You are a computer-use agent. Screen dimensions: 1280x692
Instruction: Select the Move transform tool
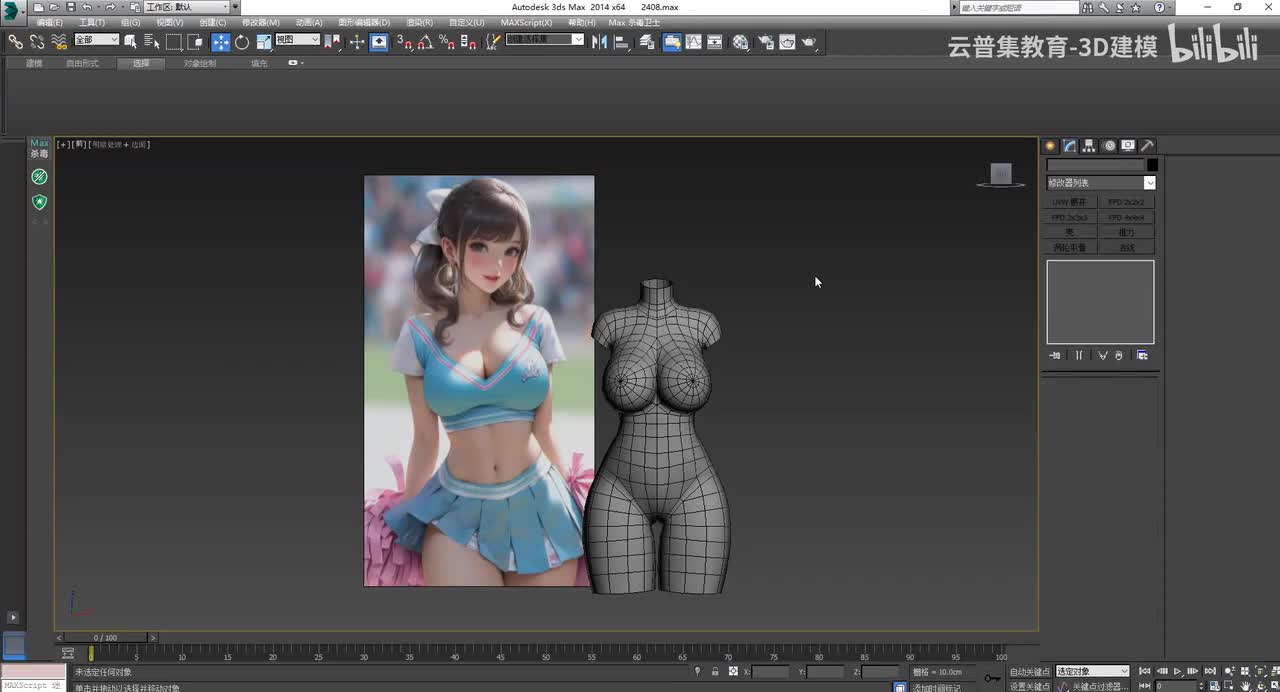click(x=220, y=42)
